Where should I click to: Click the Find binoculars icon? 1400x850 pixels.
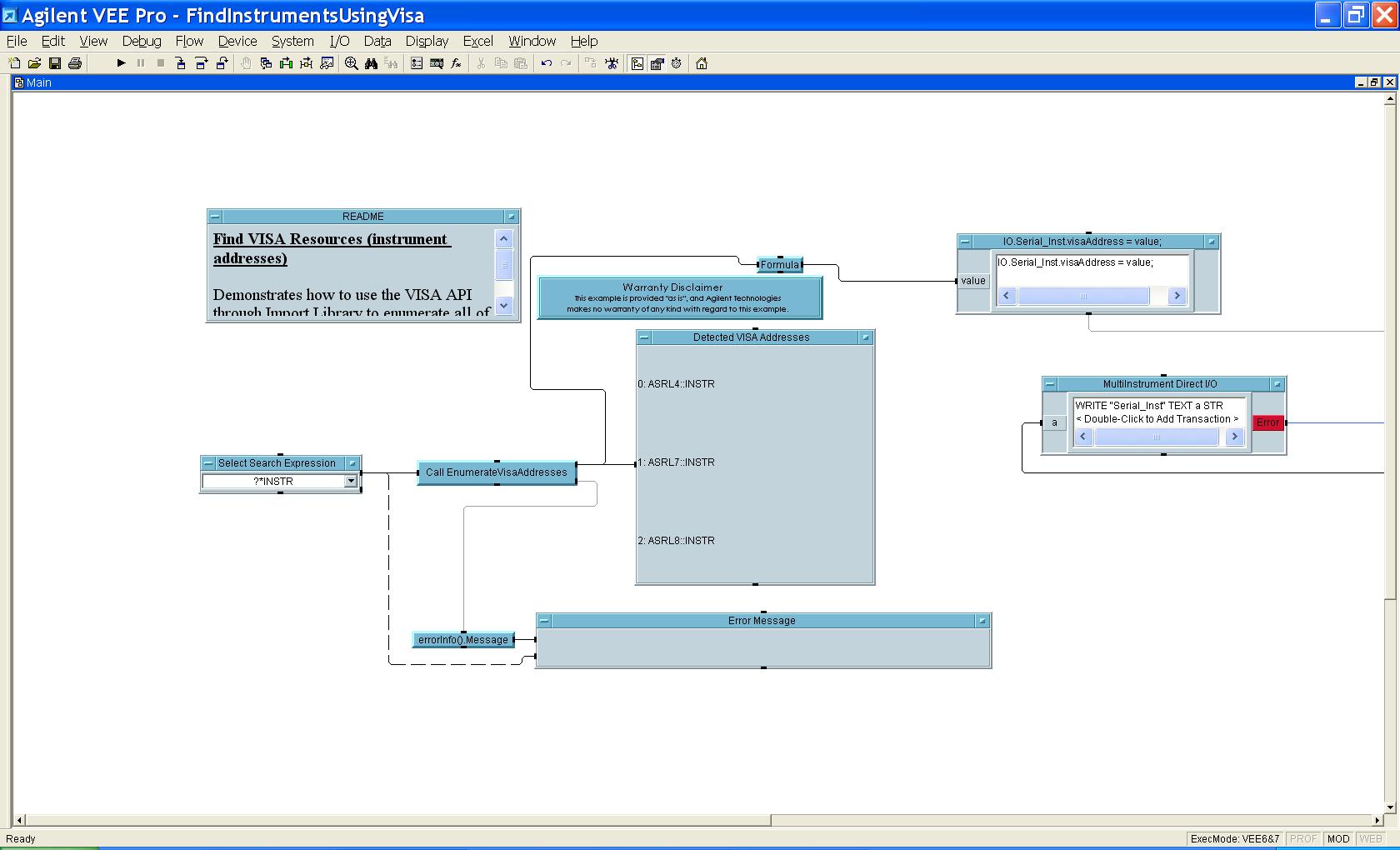click(372, 63)
